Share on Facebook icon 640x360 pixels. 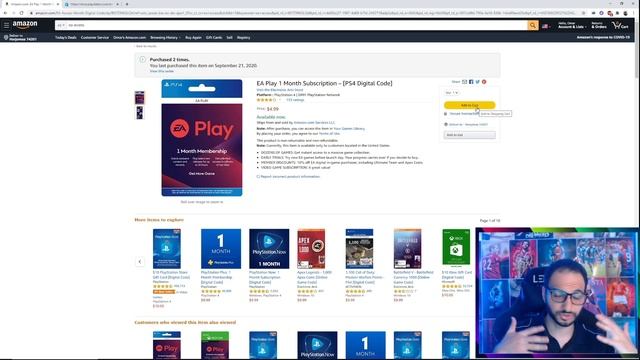[471, 82]
